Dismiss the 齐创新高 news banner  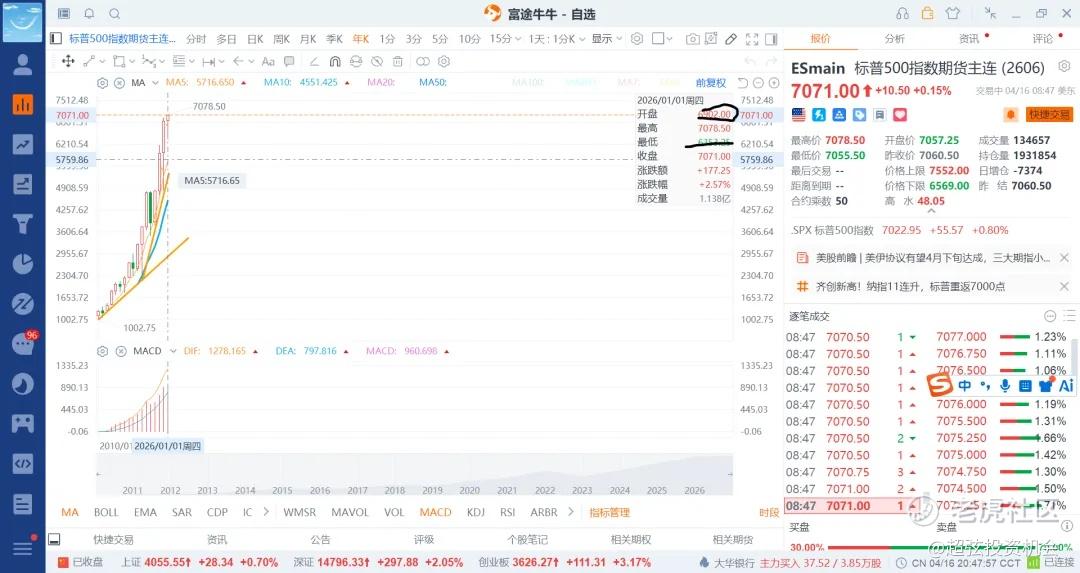pos(1064,286)
